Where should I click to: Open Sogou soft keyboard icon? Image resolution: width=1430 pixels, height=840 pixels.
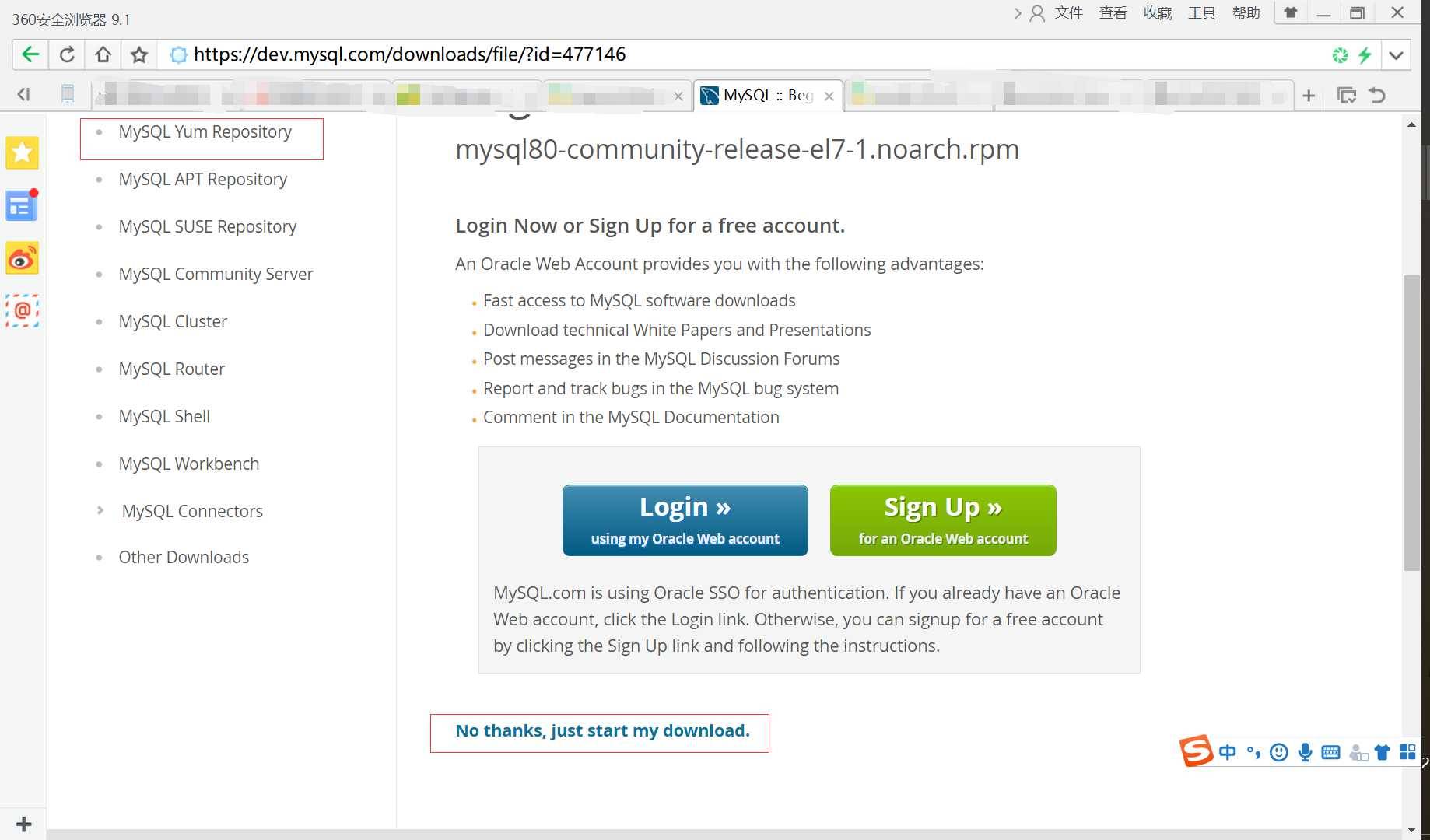tap(1331, 752)
